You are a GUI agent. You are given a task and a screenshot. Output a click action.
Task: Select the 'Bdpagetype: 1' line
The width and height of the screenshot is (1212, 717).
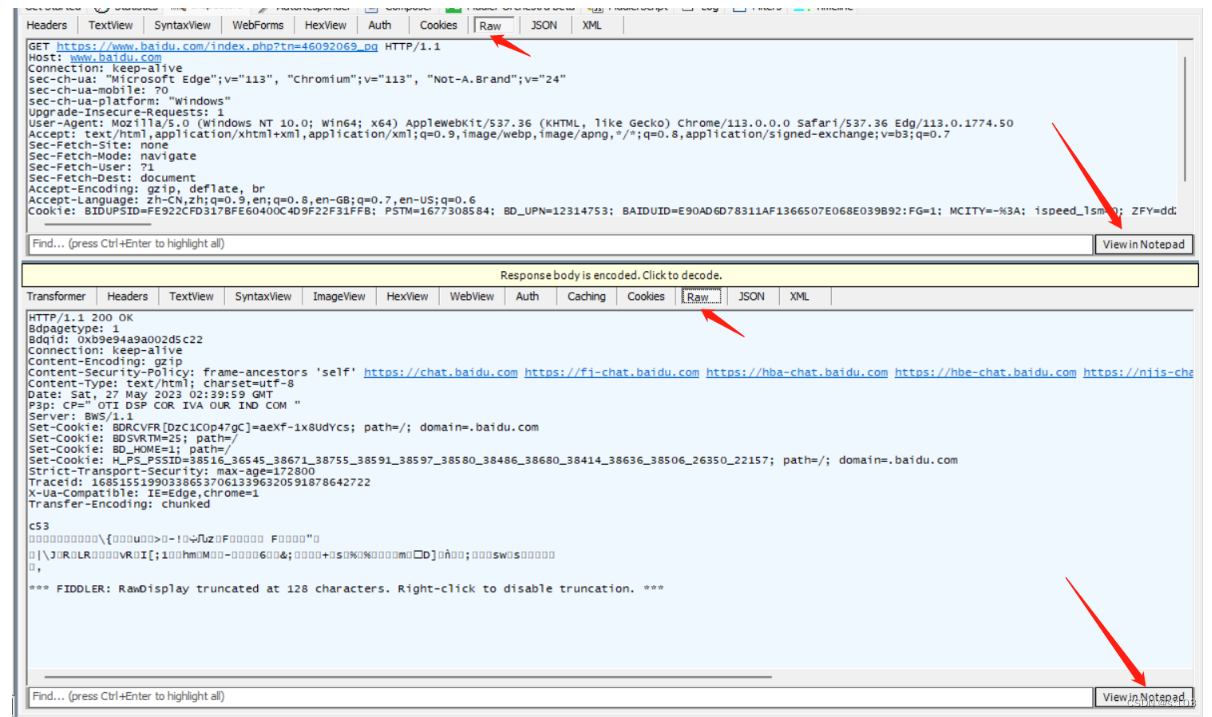73,328
